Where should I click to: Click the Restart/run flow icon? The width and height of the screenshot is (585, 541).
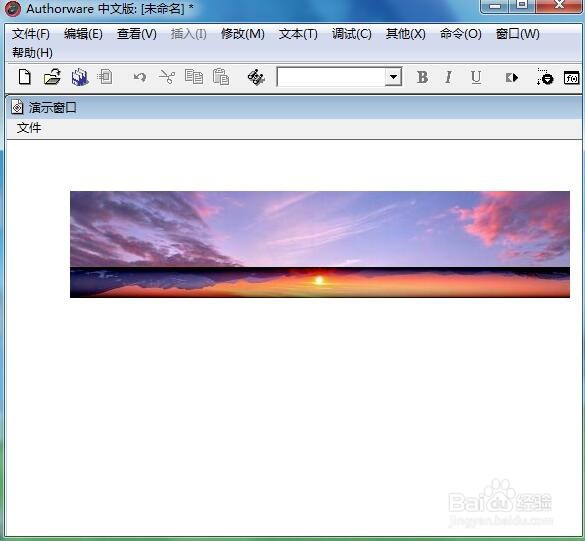pos(512,78)
